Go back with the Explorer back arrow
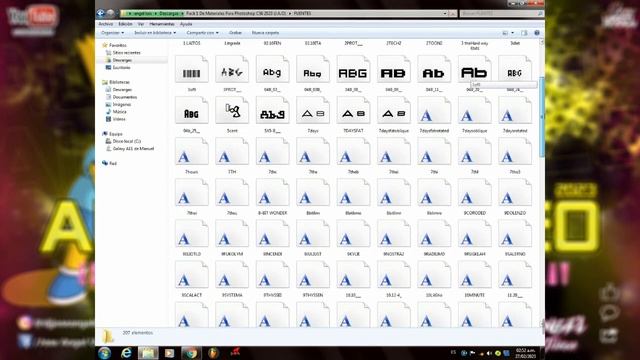This screenshot has height=360, width=640. tap(100, 13)
